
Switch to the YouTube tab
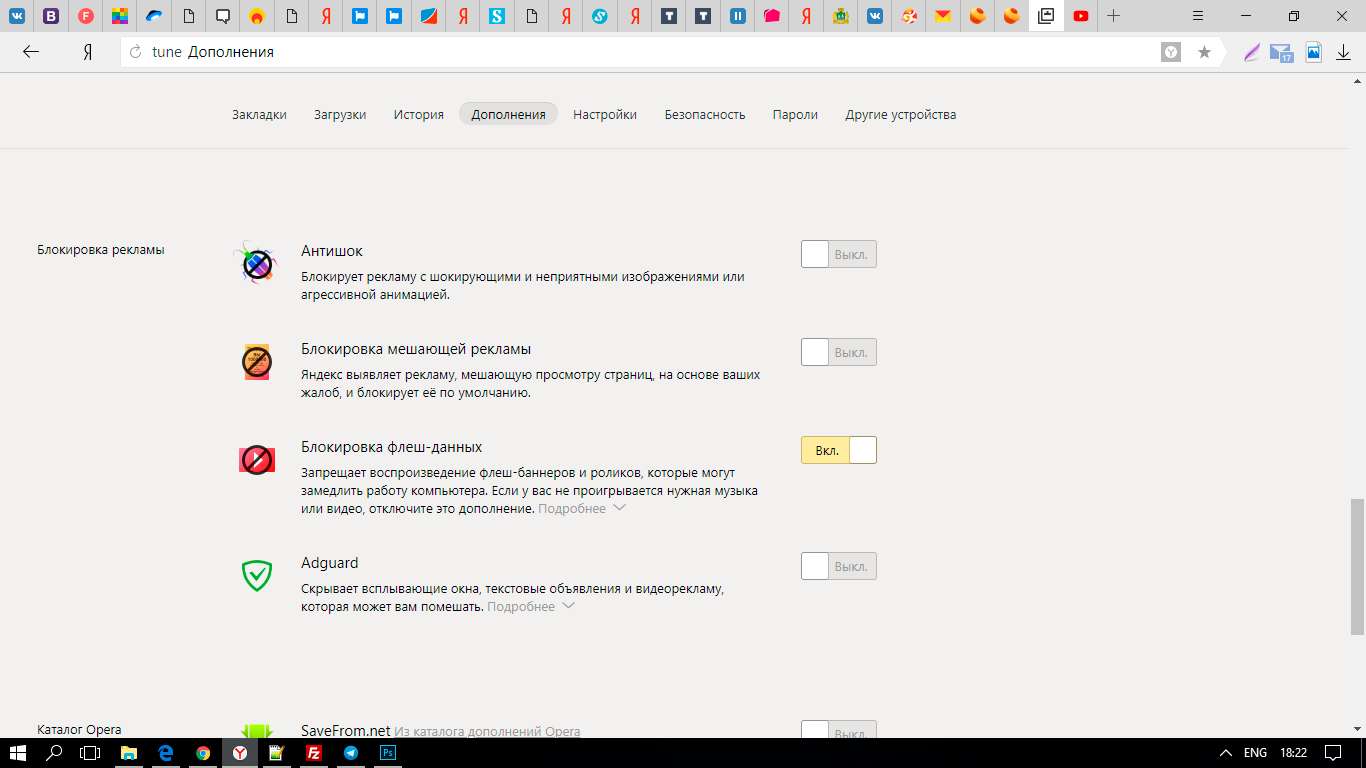(x=1080, y=16)
